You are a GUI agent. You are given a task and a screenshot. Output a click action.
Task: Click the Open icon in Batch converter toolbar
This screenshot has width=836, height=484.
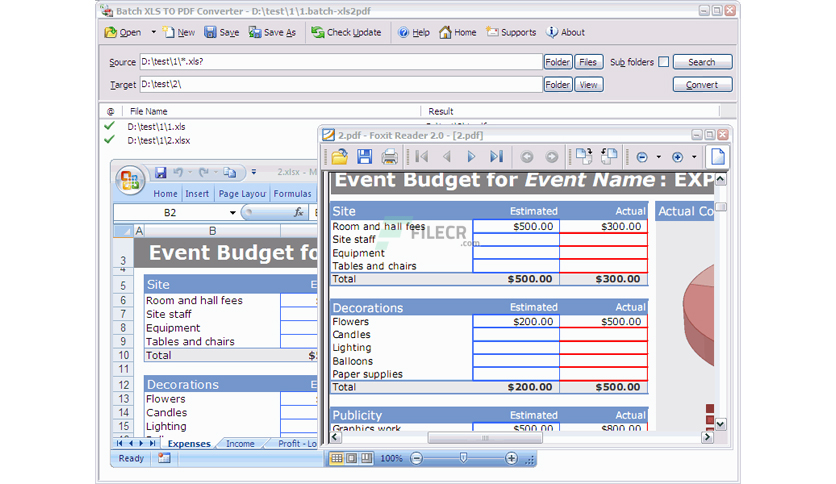click(x=111, y=33)
